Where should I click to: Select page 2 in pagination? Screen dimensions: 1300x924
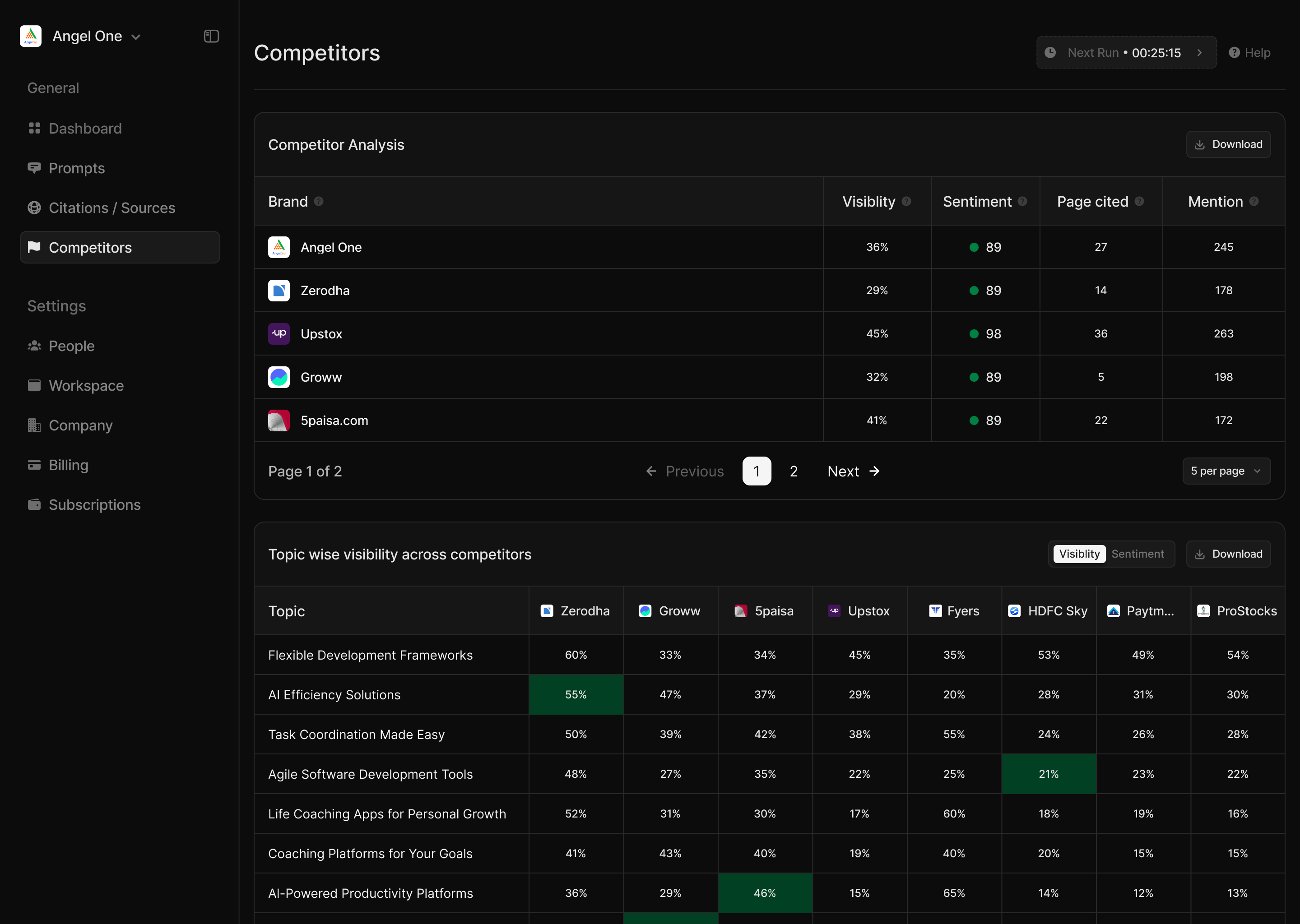click(x=794, y=471)
